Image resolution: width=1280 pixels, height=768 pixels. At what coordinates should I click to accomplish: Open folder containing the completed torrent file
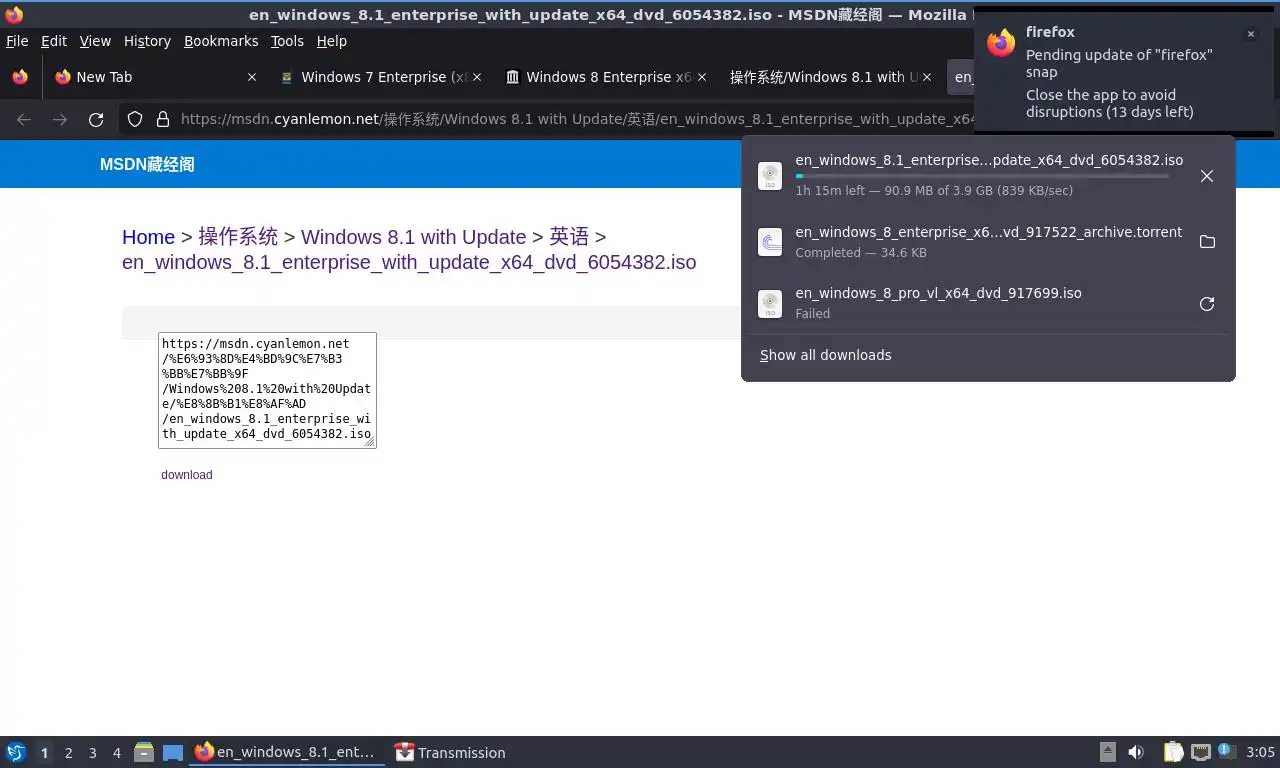click(1207, 242)
